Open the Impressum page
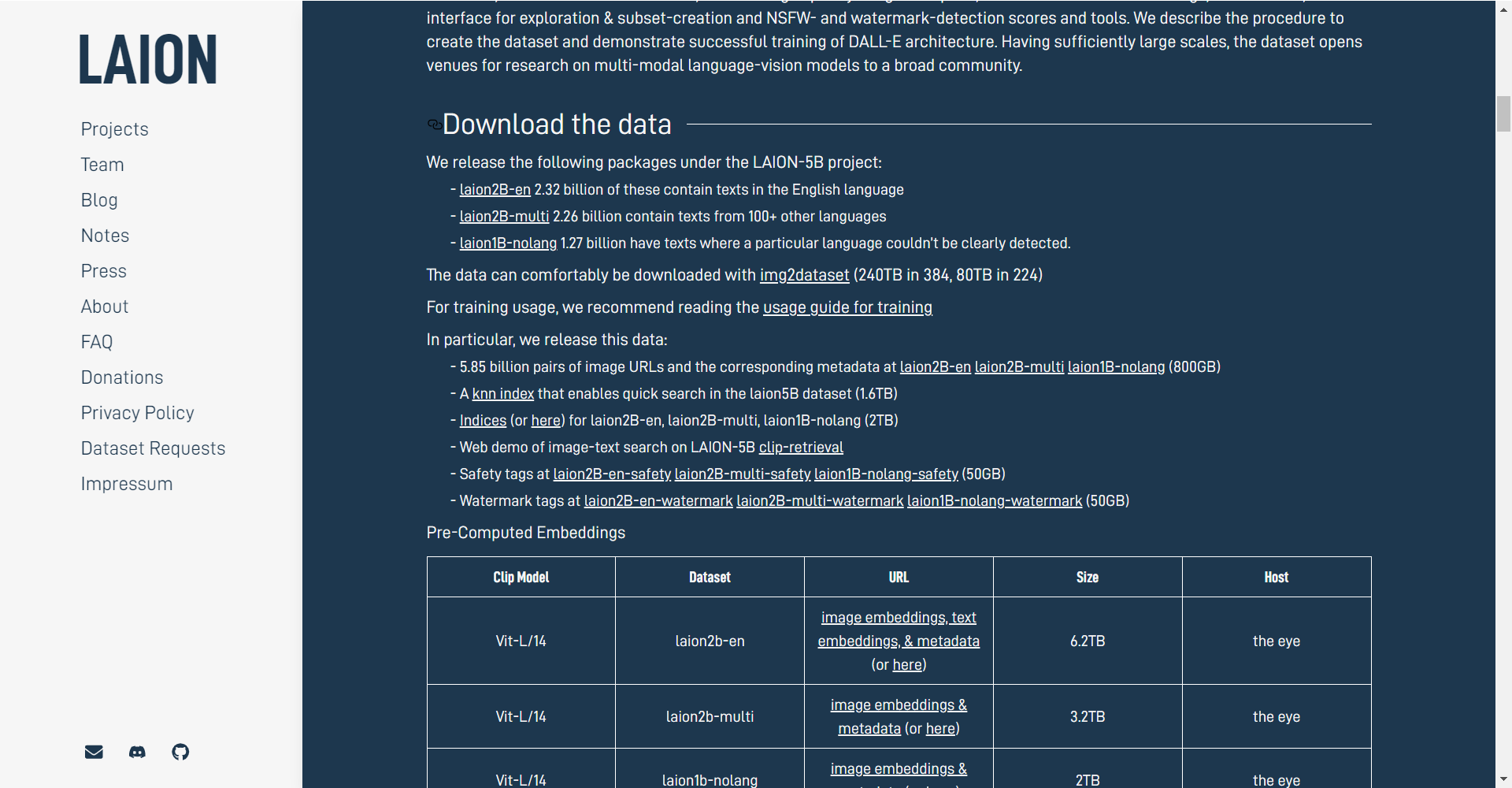Screen dimensions: 1512x788 pos(127,484)
